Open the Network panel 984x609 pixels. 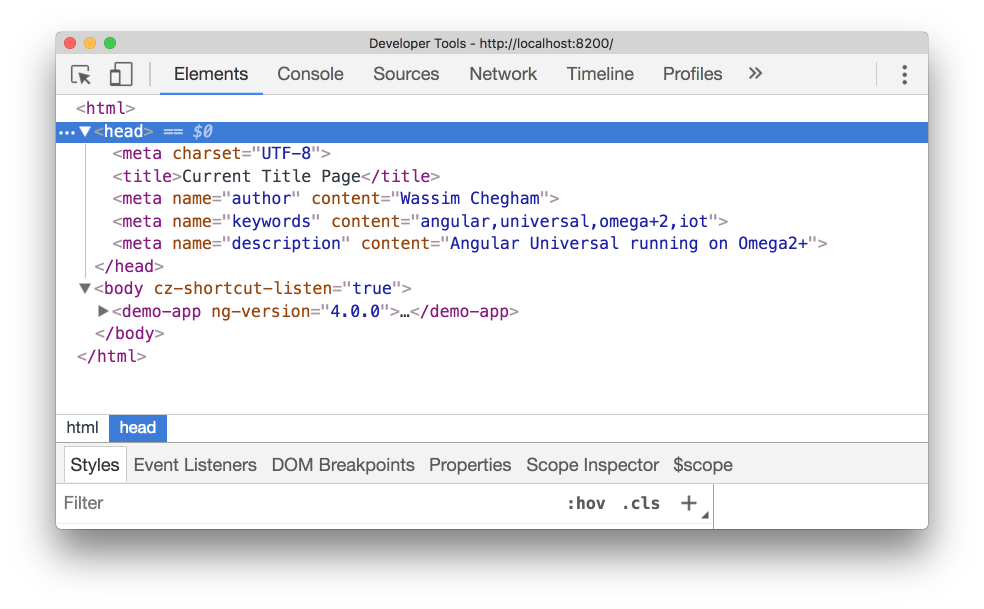pyautogui.click(x=503, y=74)
